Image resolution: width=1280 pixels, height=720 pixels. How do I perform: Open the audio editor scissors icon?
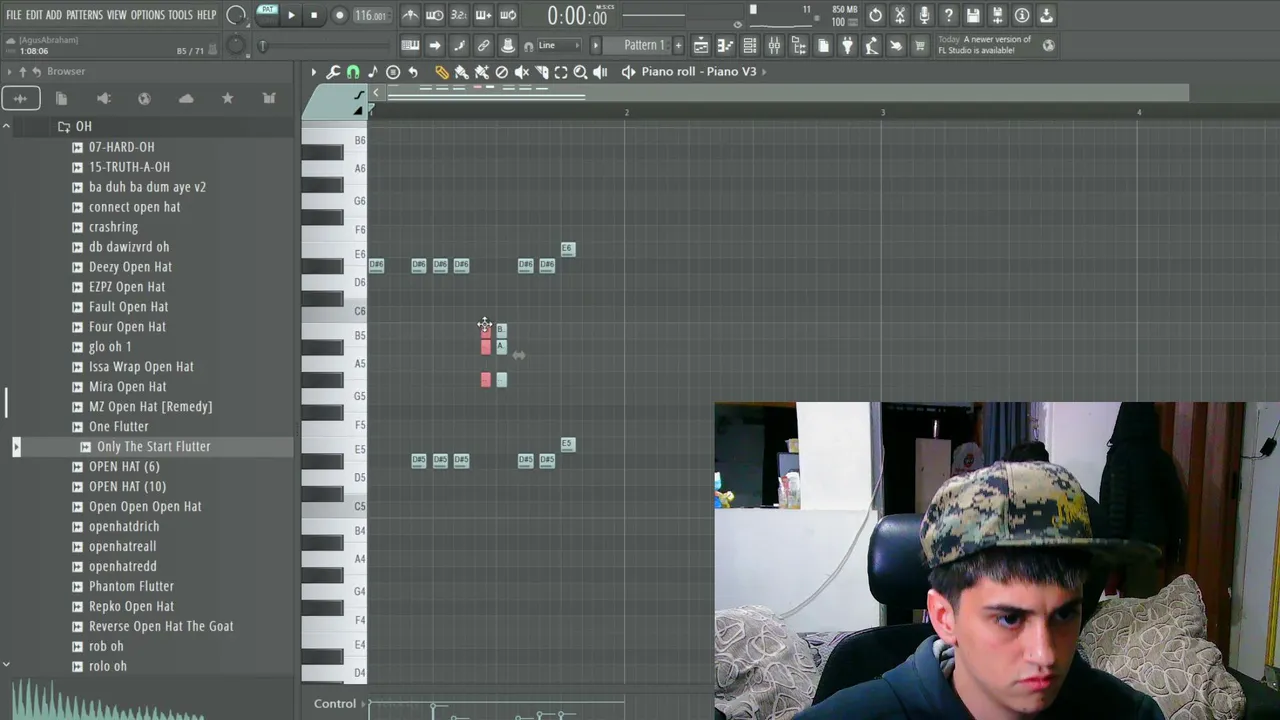point(900,15)
